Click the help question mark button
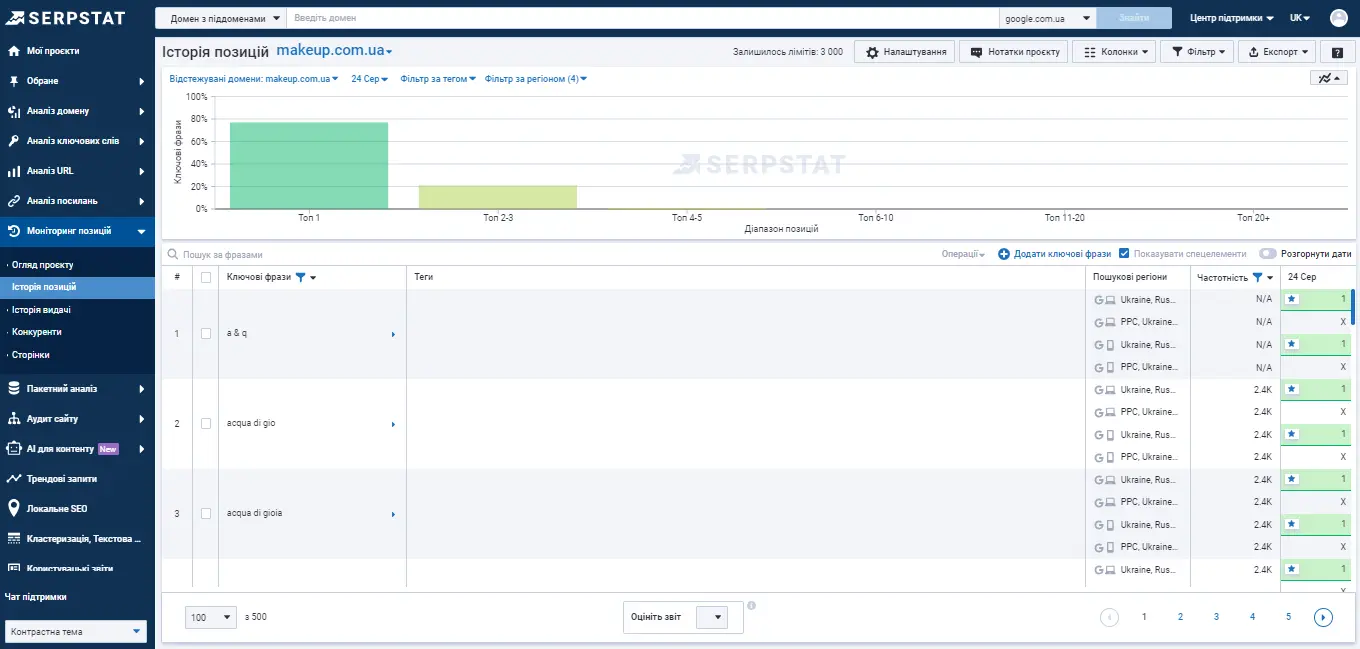The width and height of the screenshot is (1360, 649). pos(1337,52)
